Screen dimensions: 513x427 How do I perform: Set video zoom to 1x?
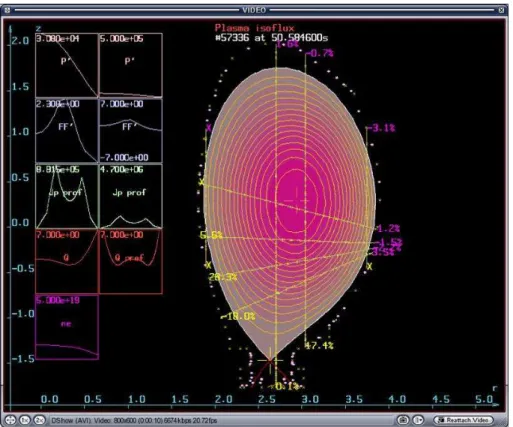[25, 420]
